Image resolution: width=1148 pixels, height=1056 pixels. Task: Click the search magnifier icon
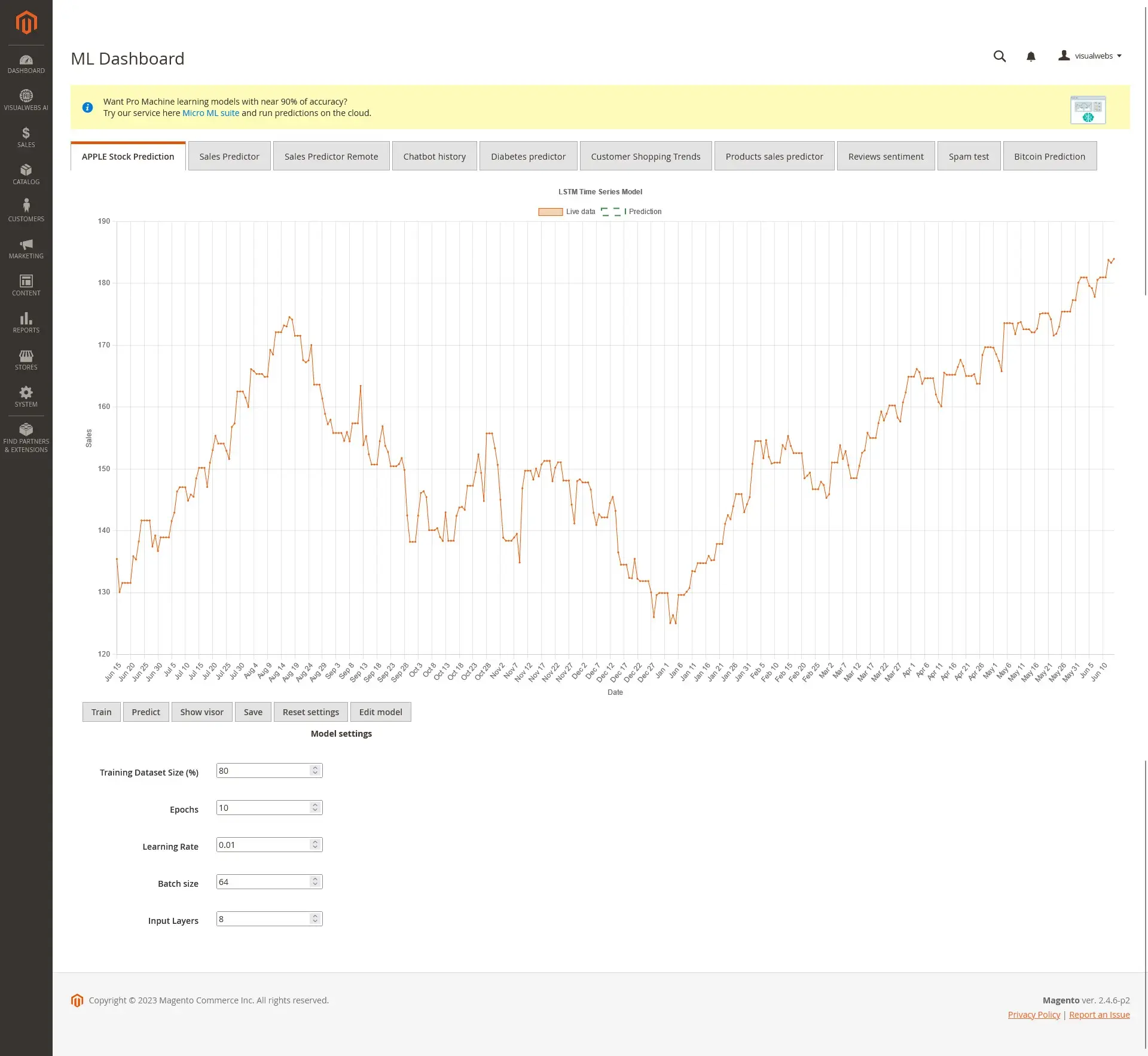click(x=999, y=56)
